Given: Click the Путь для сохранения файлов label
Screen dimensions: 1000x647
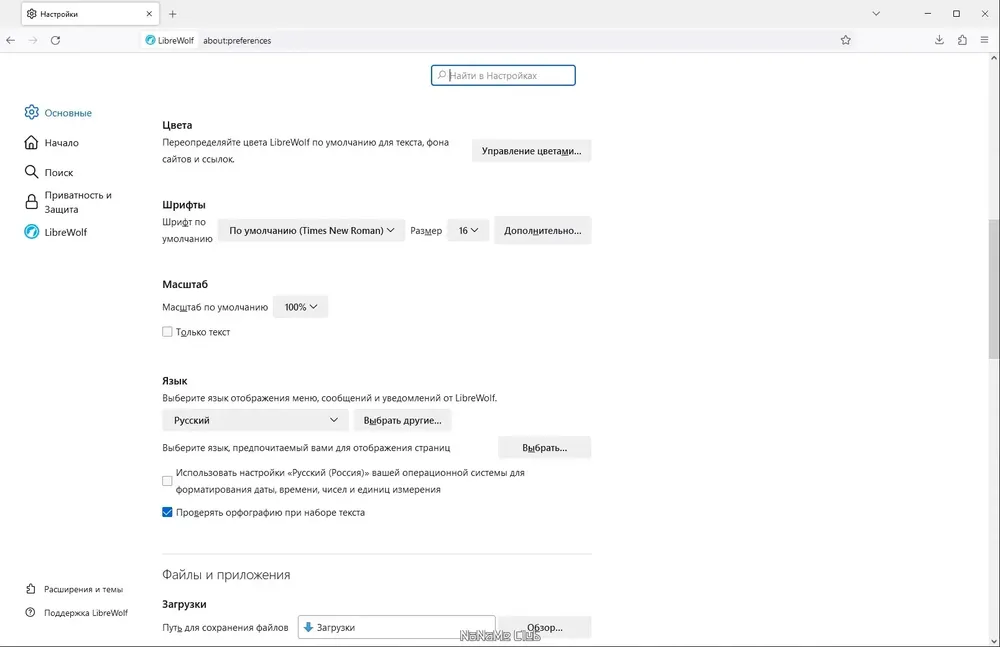Looking at the screenshot, I should point(225,628).
